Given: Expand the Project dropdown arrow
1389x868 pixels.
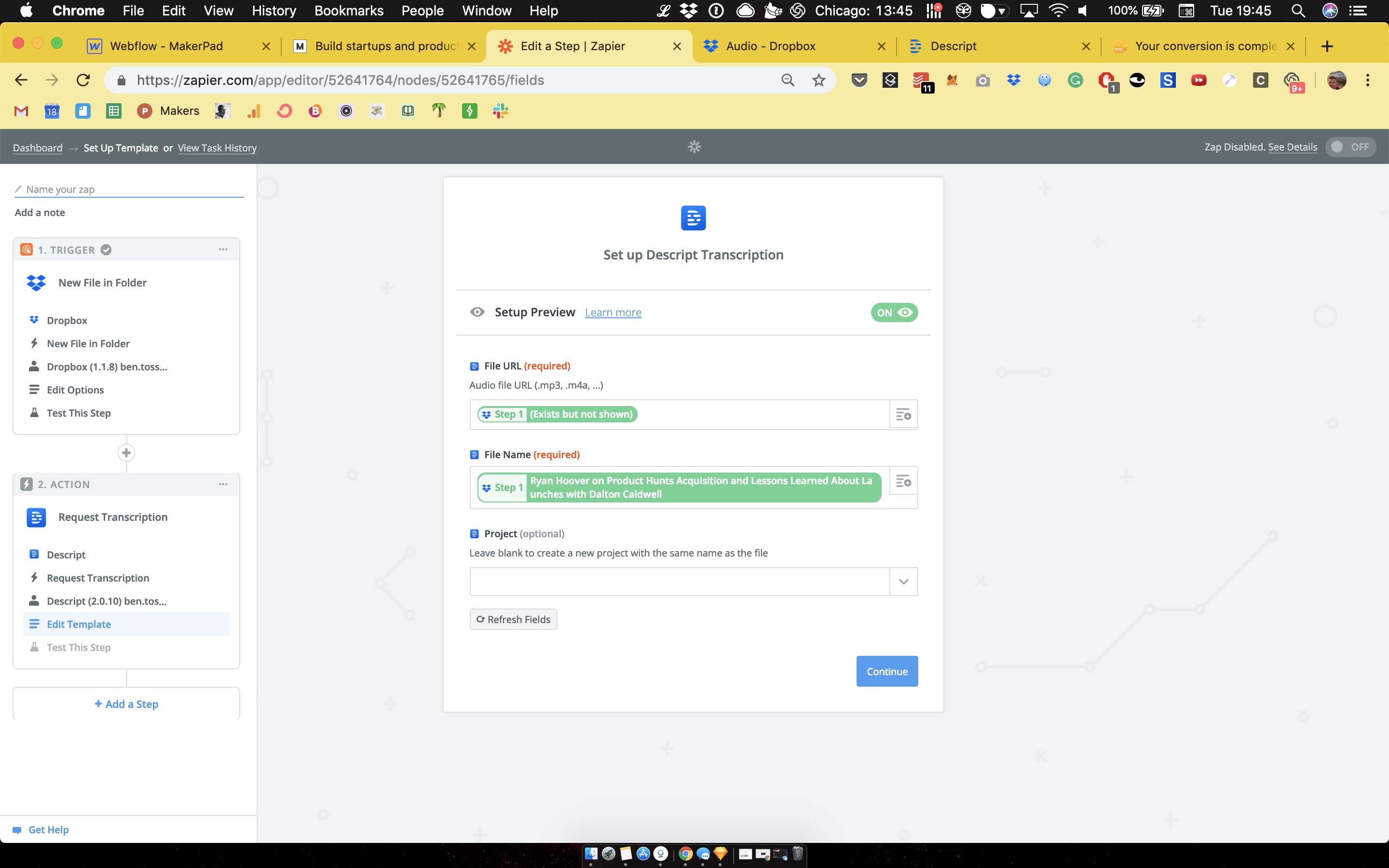Looking at the screenshot, I should pos(903,582).
